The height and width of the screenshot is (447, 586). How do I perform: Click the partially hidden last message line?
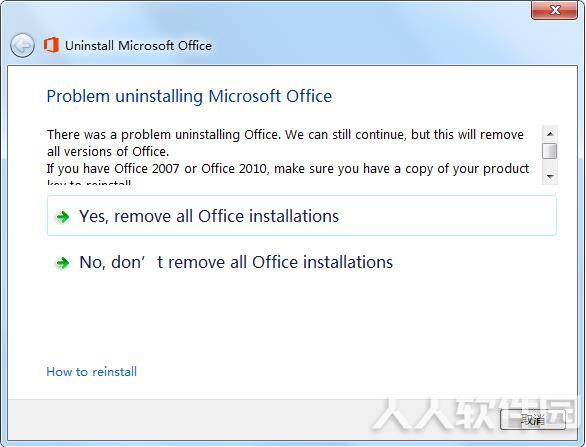[x=89, y=183]
